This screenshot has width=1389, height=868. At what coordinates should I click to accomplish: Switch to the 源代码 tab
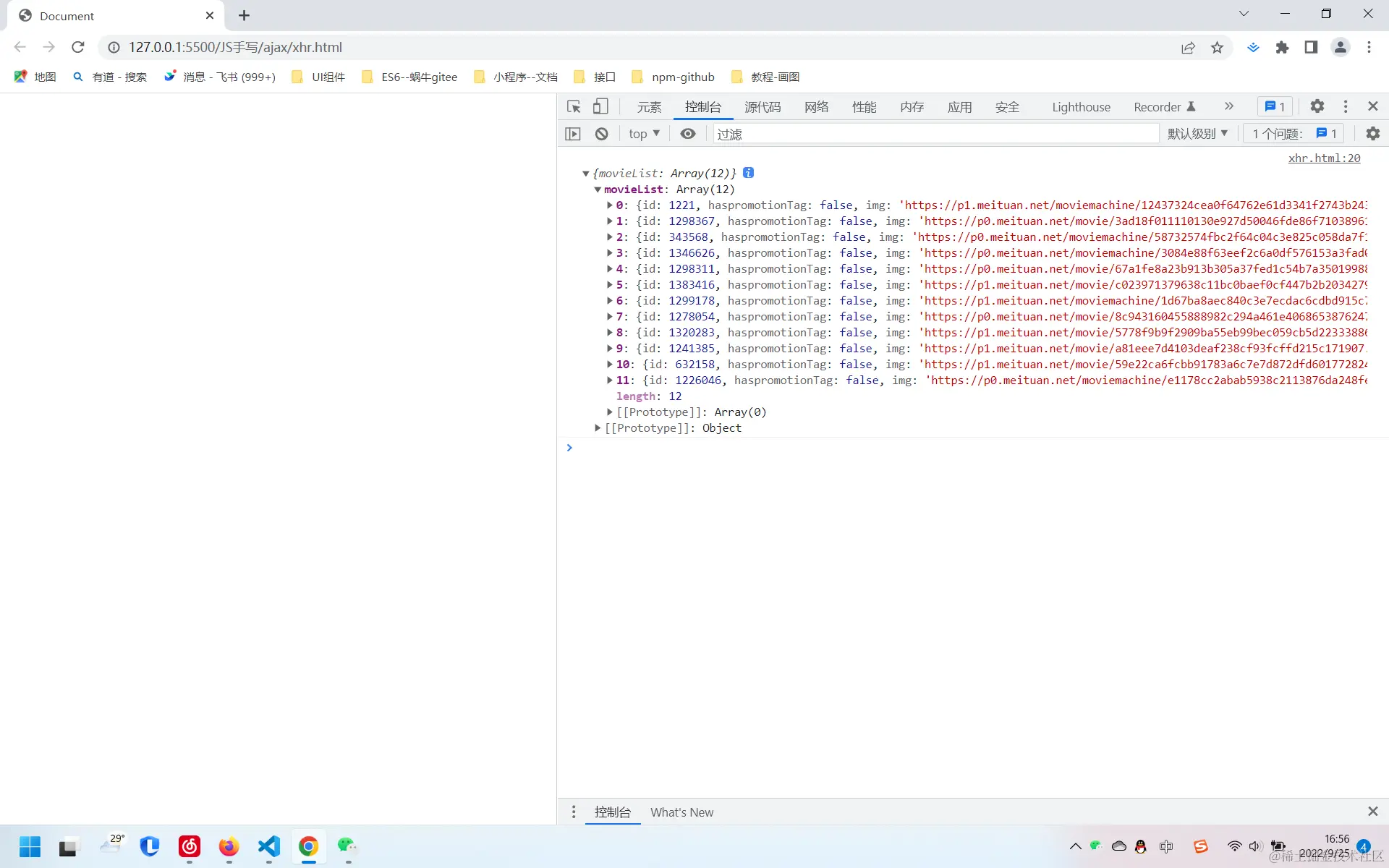(763, 107)
